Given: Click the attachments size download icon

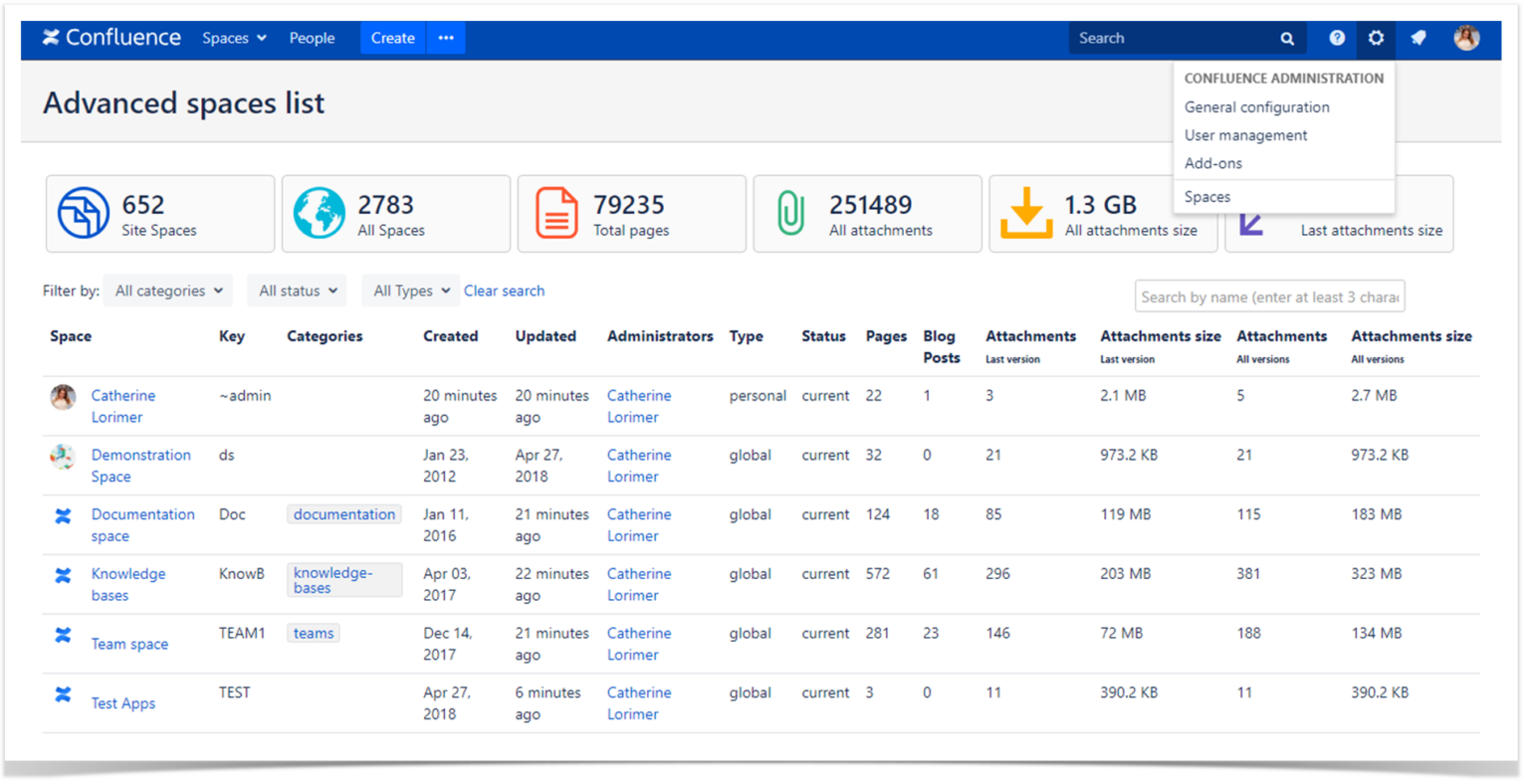Looking at the screenshot, I should point(1025,213).
